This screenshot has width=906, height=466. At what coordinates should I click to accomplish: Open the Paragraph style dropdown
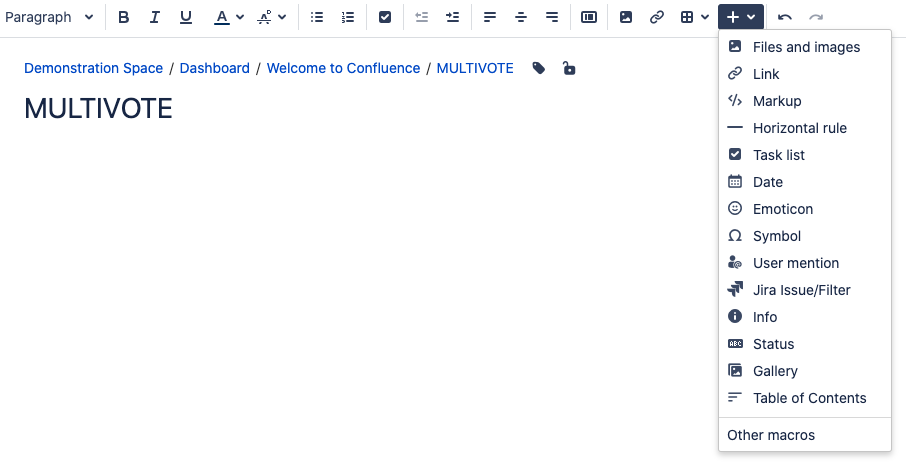tap(50, 17)
